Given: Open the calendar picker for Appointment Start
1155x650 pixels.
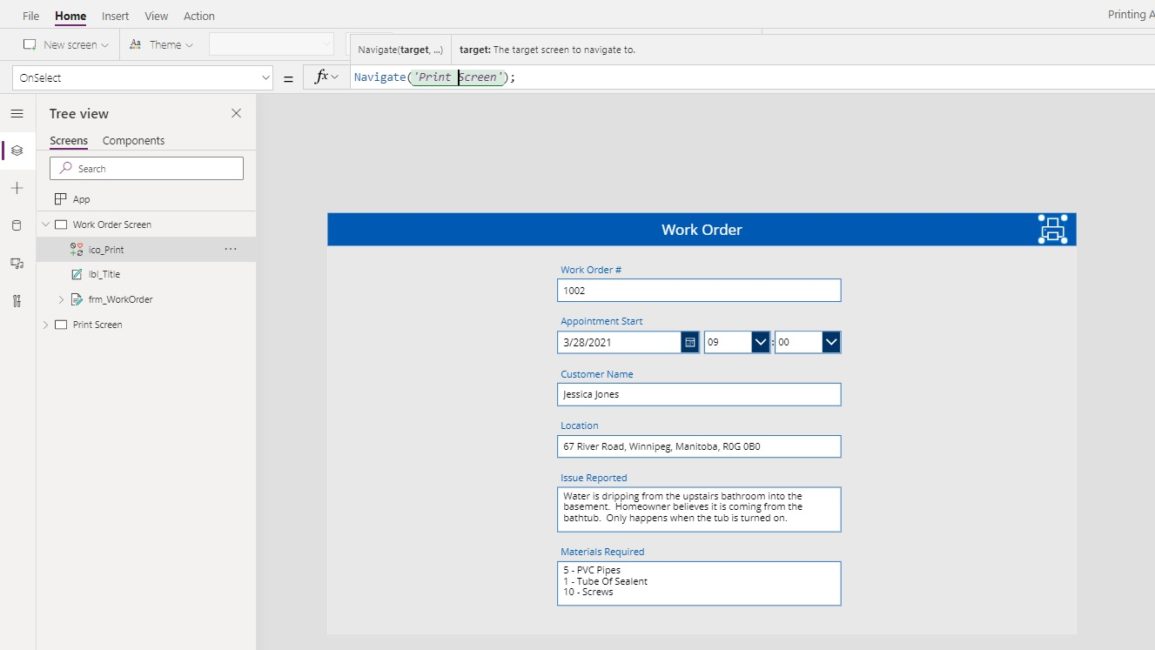Looking at the screenshot, I should [690, 342].
